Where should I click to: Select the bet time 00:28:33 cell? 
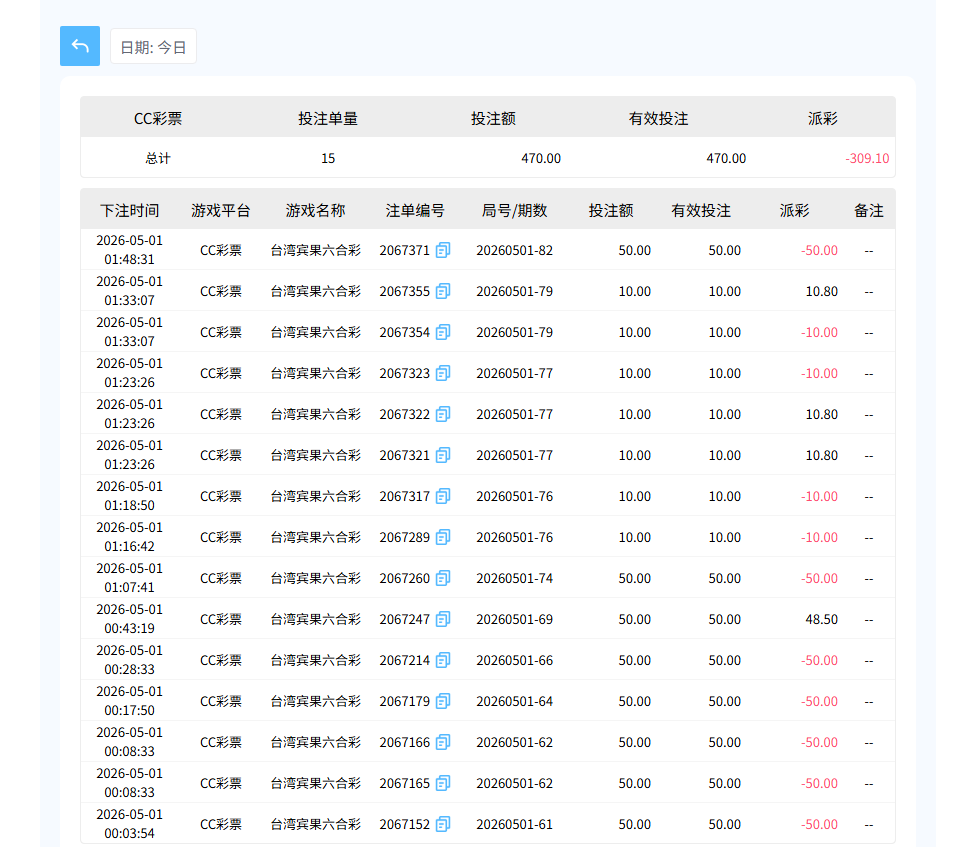[x=129, y=659]
